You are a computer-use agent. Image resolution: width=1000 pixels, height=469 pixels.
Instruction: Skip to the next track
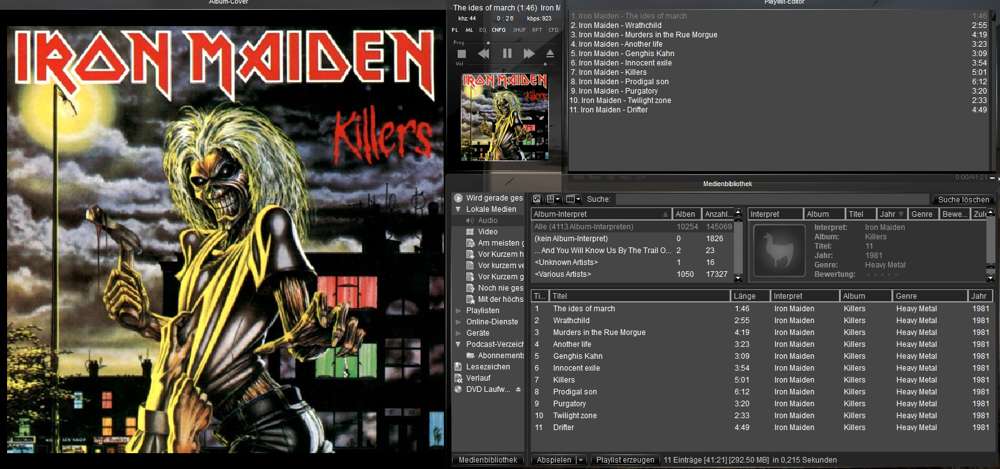(528, 54)
